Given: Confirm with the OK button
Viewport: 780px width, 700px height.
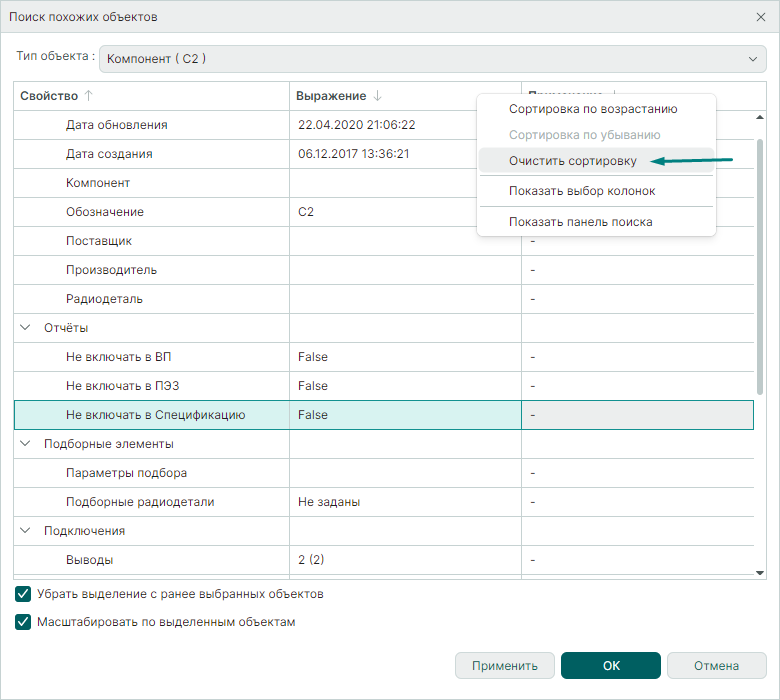Looking at the screenshot, I should click(x=610, y=666).
